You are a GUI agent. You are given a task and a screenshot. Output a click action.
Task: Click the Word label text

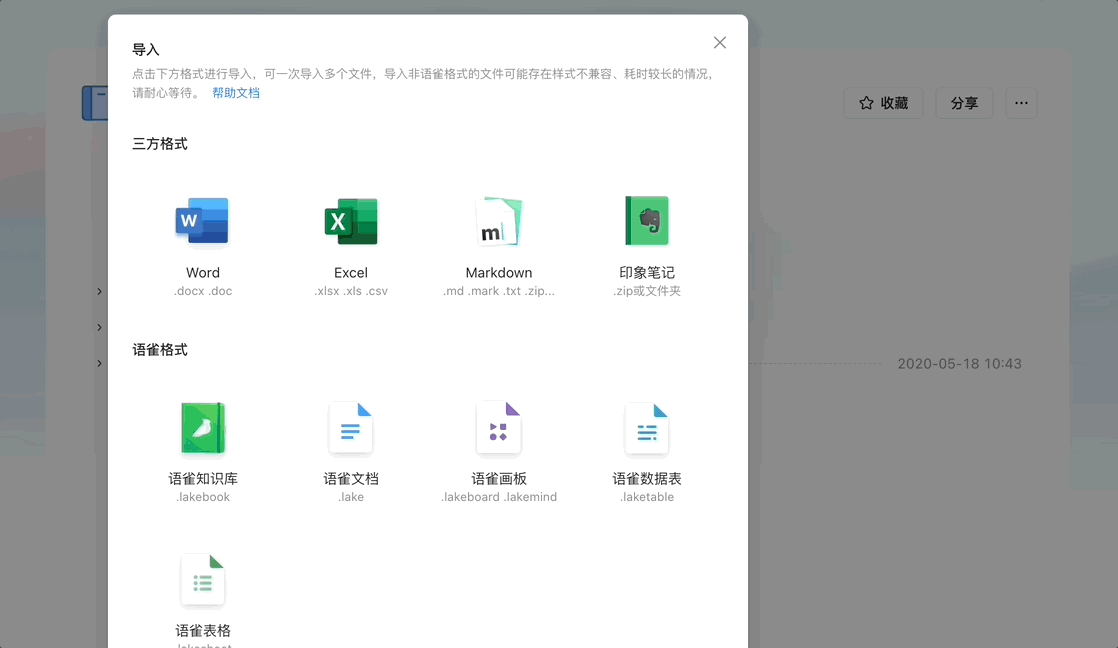tap(202, 273)
